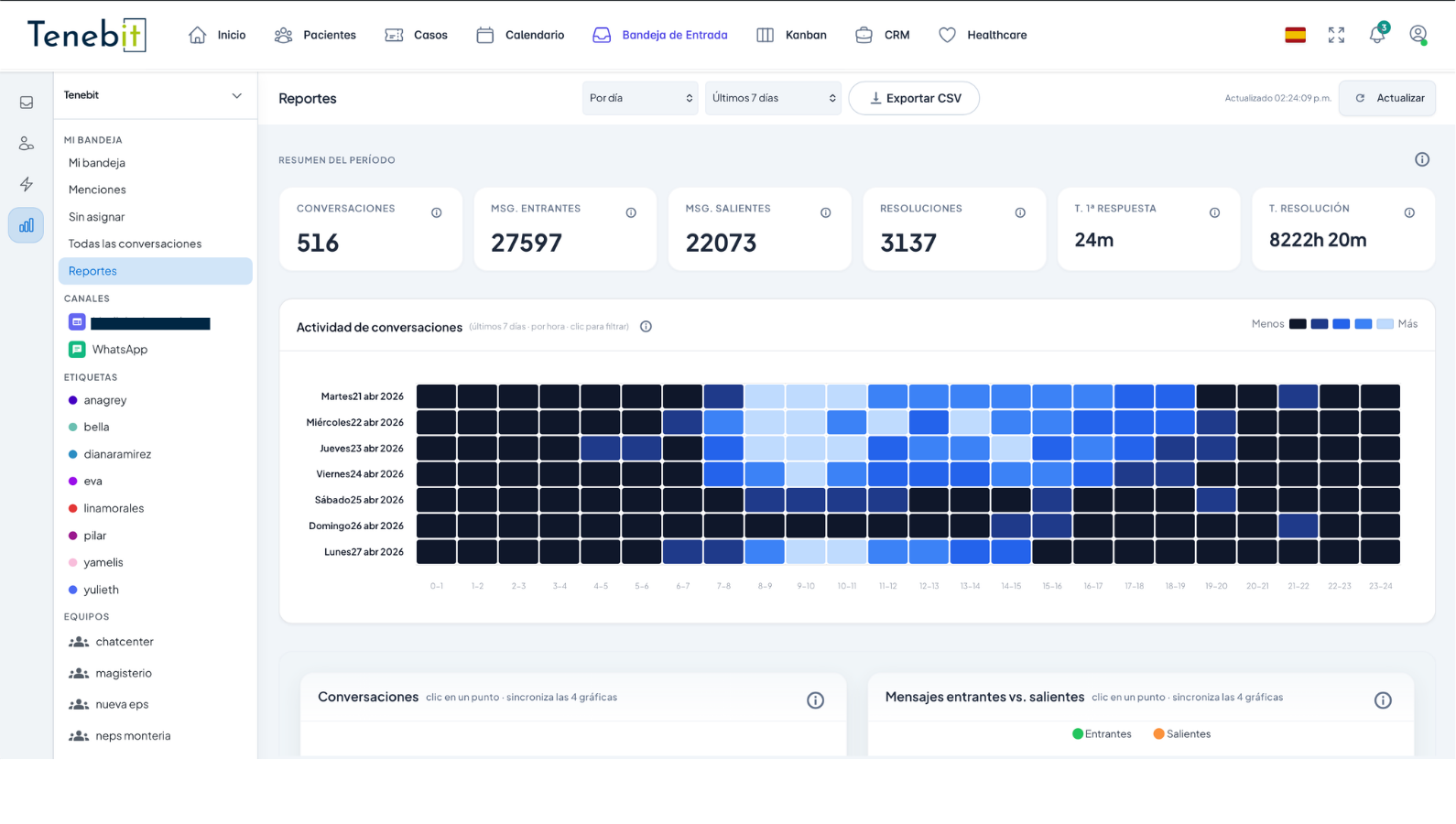Open the Kanban menu item
Viewport: 1456px width, 824px height.
(792, 35)
